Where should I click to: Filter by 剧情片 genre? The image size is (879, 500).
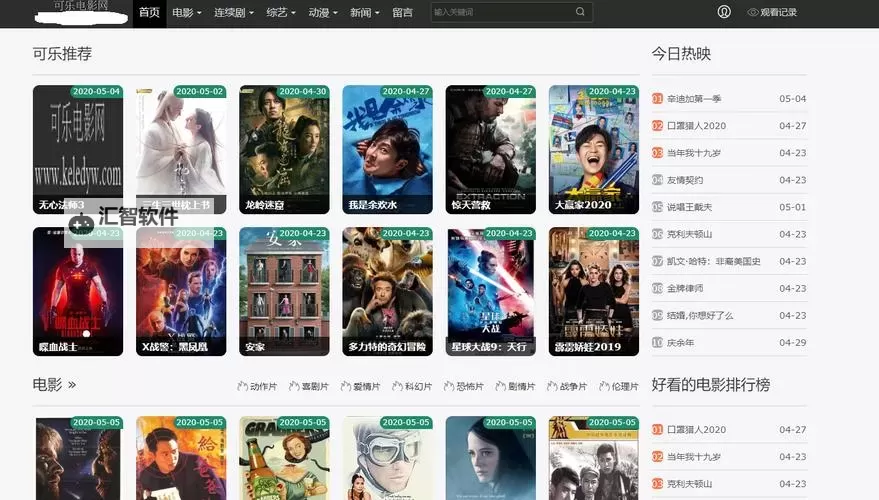click(x=515, y=386)
